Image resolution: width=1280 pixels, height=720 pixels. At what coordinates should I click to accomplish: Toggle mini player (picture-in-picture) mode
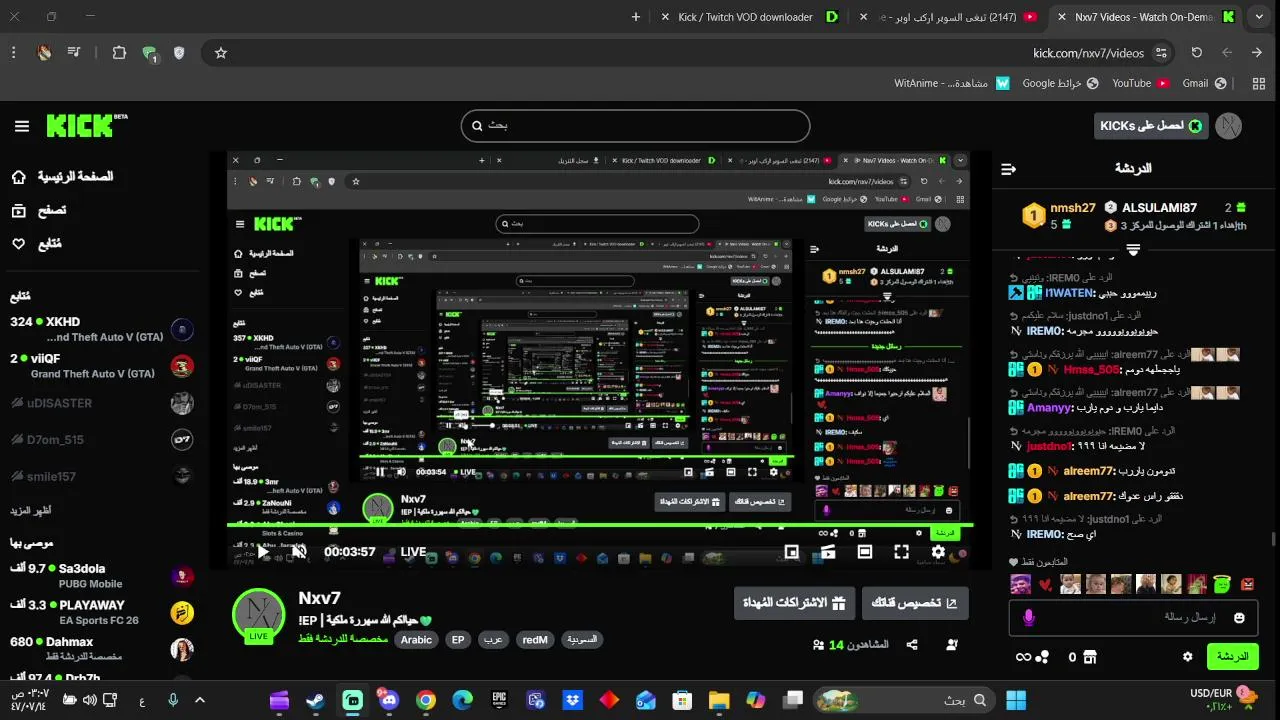pyautogui.click(x=791, y=552)
